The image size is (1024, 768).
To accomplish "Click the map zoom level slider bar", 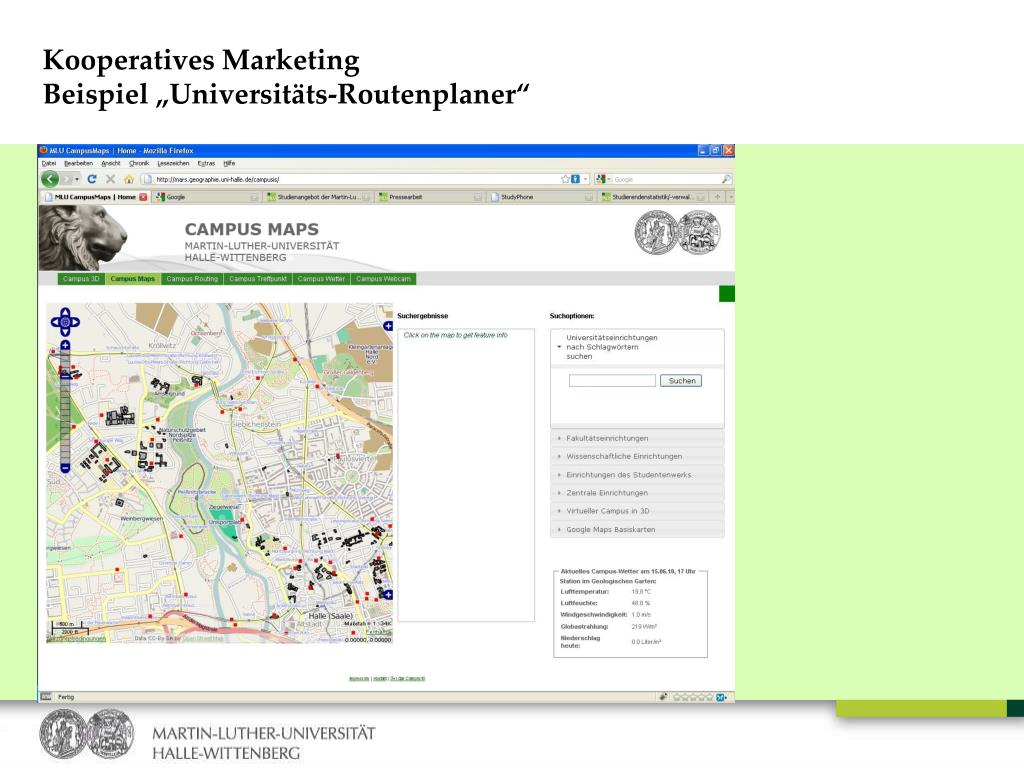I will pyautogui.click(x=65, y=406).
